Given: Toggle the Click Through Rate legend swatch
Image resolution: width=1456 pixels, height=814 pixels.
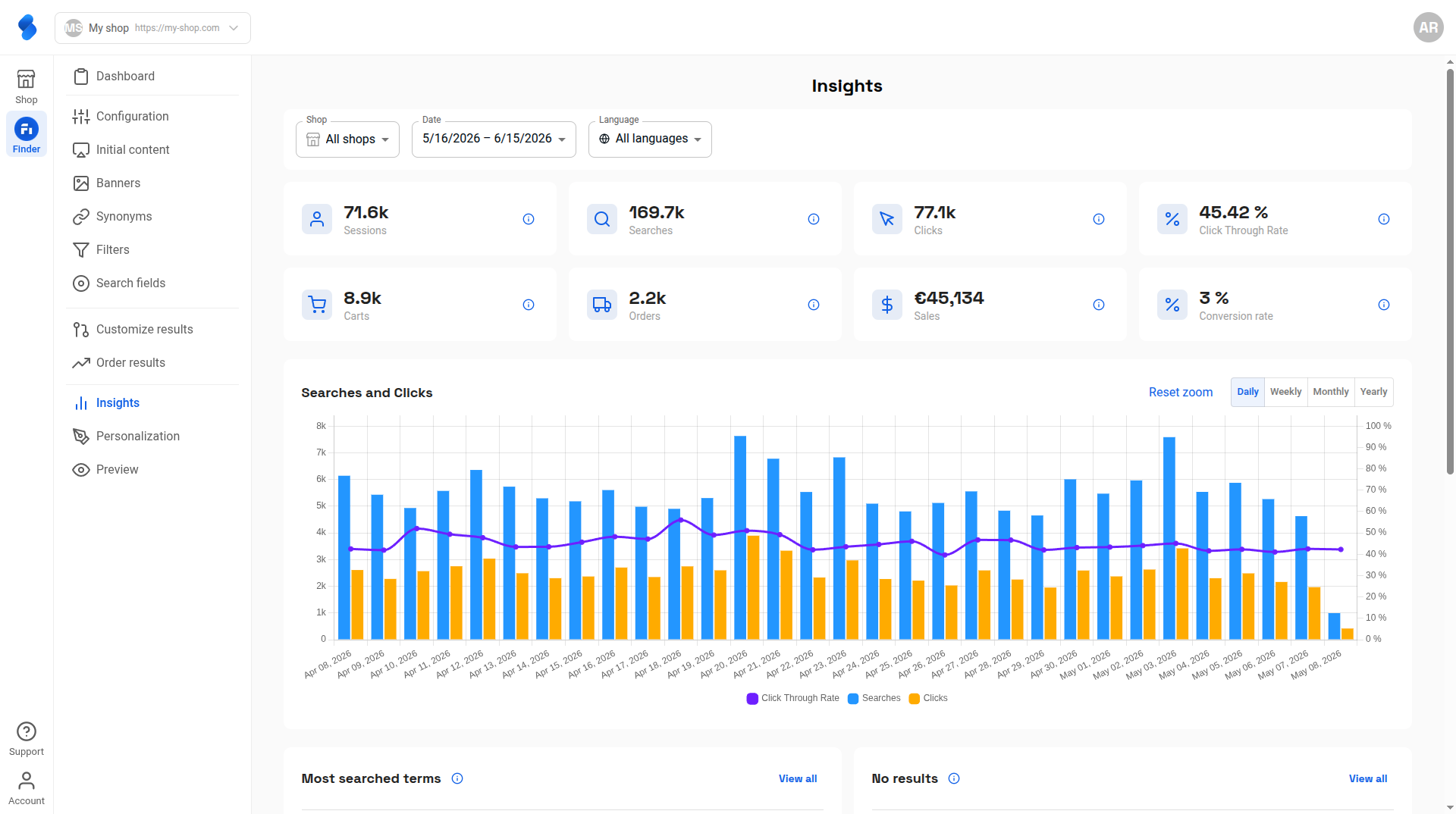Looking at the screenshot, I should [x=752, y=699].
